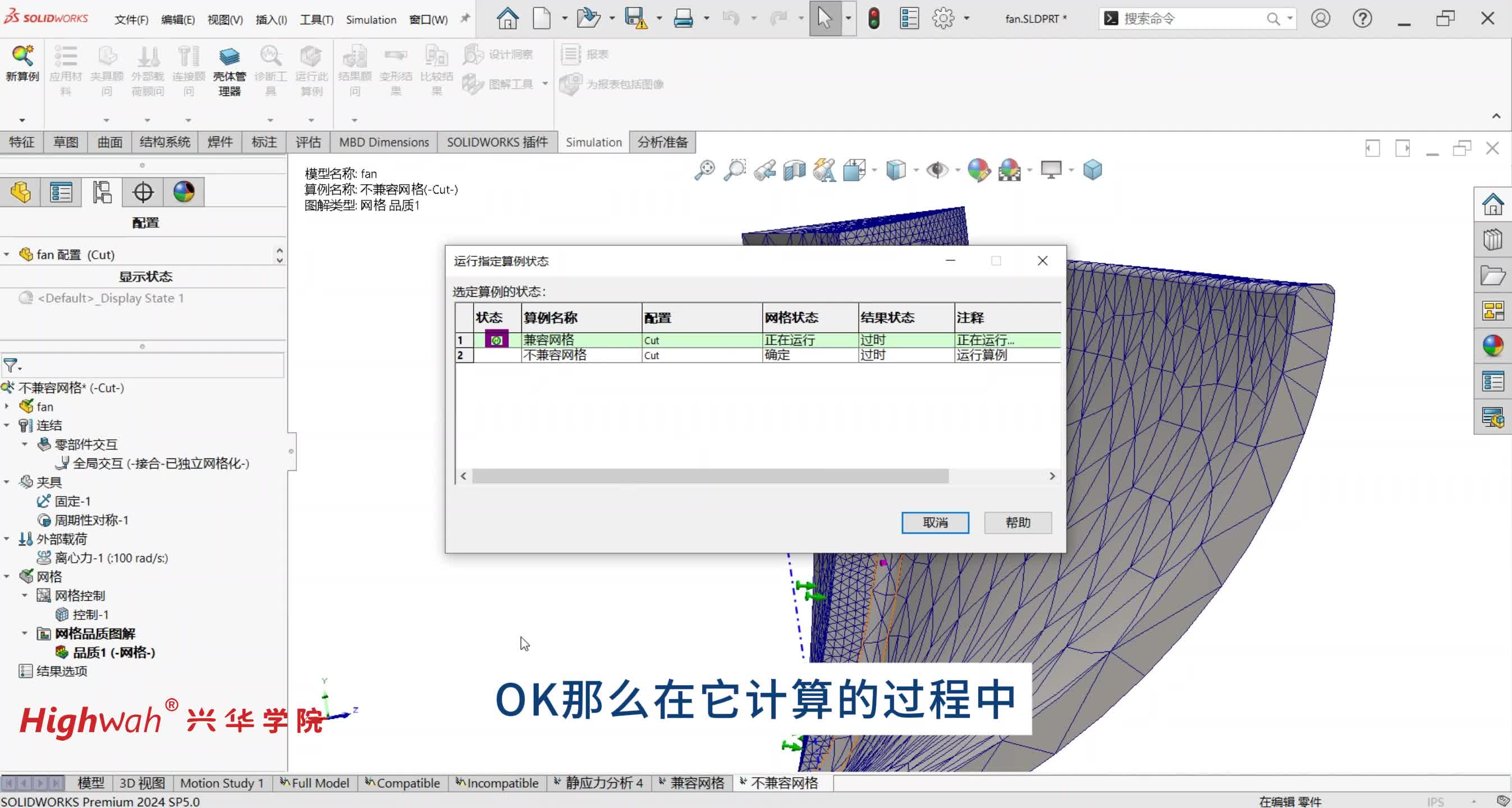
Task: Open the DisplayManager color sphere tab
Action: pyautogui.click(x=184, y=192)
